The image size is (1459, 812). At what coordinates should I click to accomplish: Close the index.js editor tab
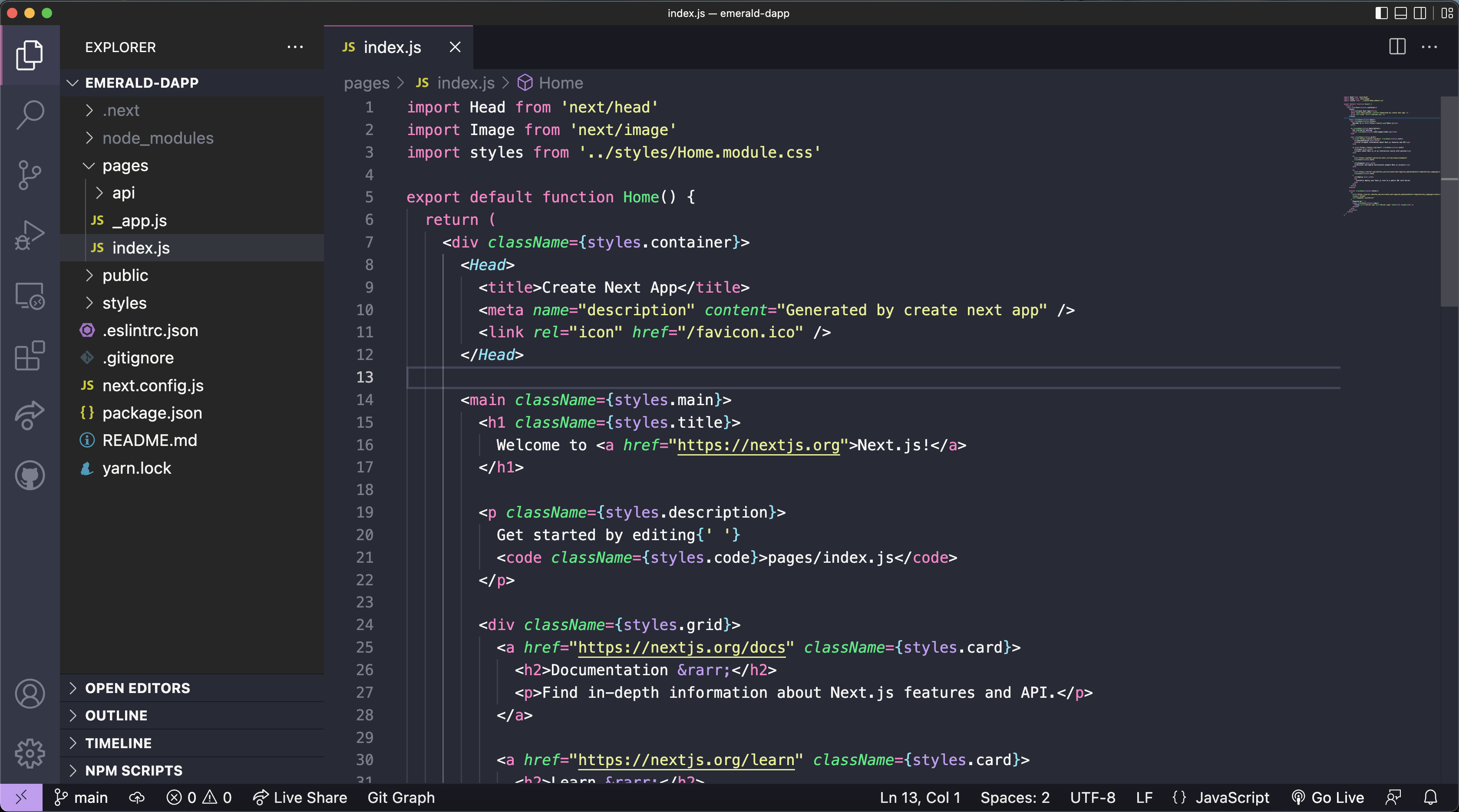pyautogui.click(x=455, y=47)
